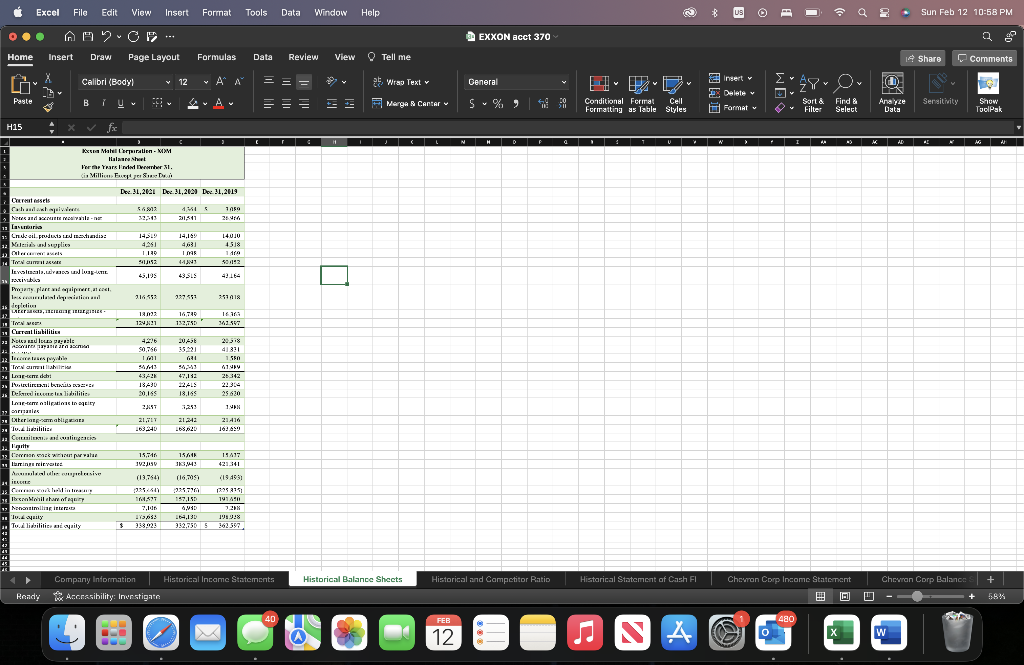Screen dimensions: 1024x665
Task: Click the AutoSum sigma icon
Action: pyautogui.click(x=780, y=78)
